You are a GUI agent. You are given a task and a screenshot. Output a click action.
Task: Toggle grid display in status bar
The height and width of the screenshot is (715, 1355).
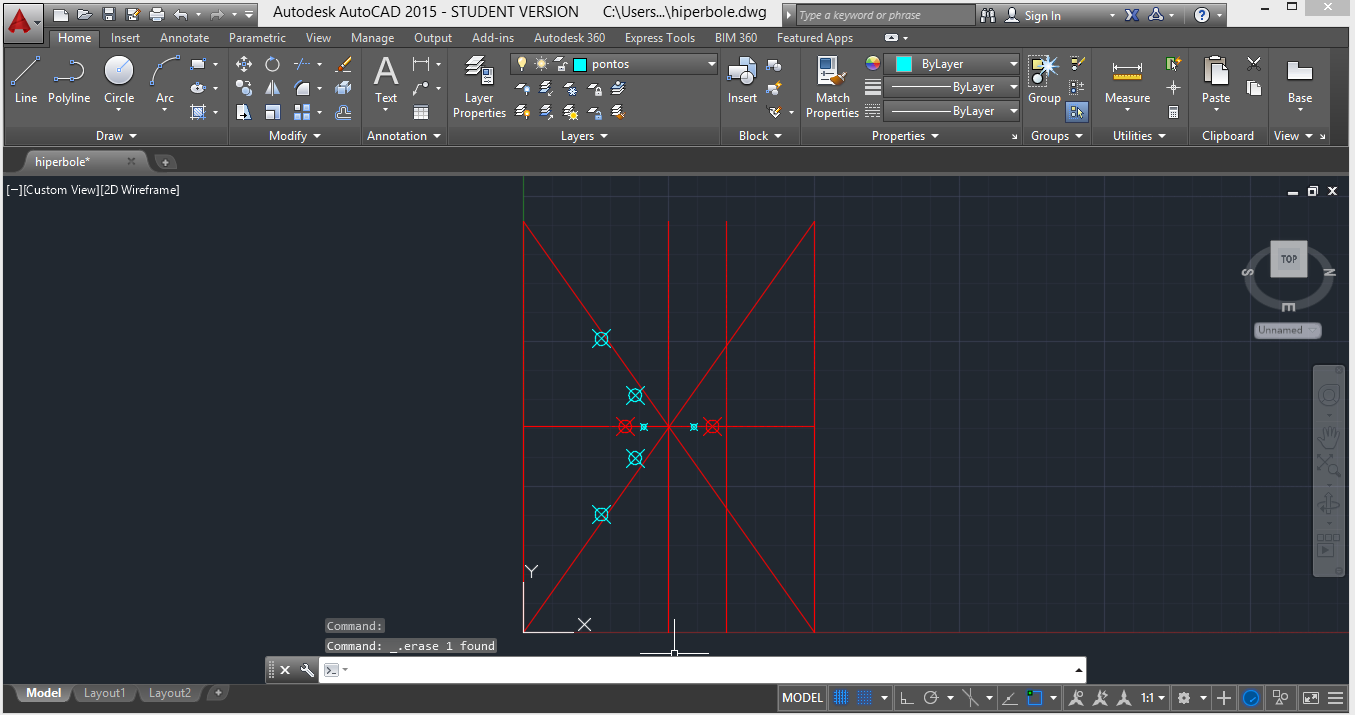tap(841, 698)
